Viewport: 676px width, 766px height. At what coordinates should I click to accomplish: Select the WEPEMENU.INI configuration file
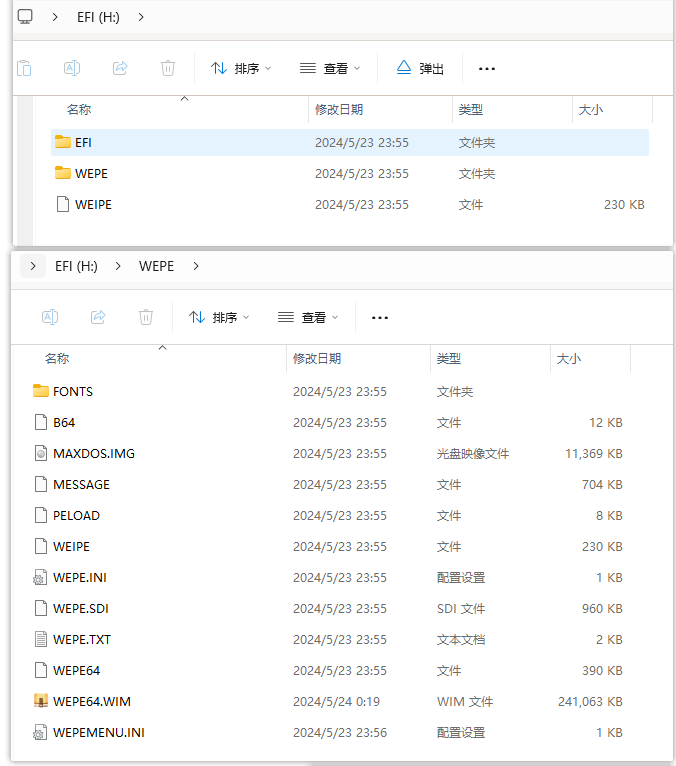point(98,732)
